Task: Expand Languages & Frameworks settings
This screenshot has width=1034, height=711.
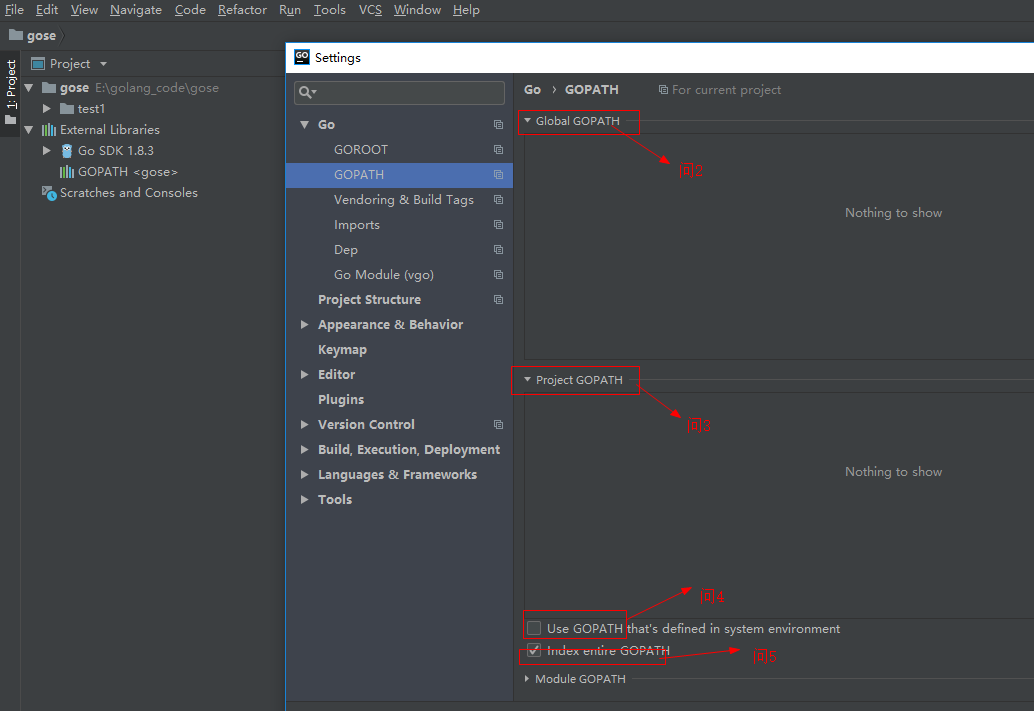Action: point(305,475)
